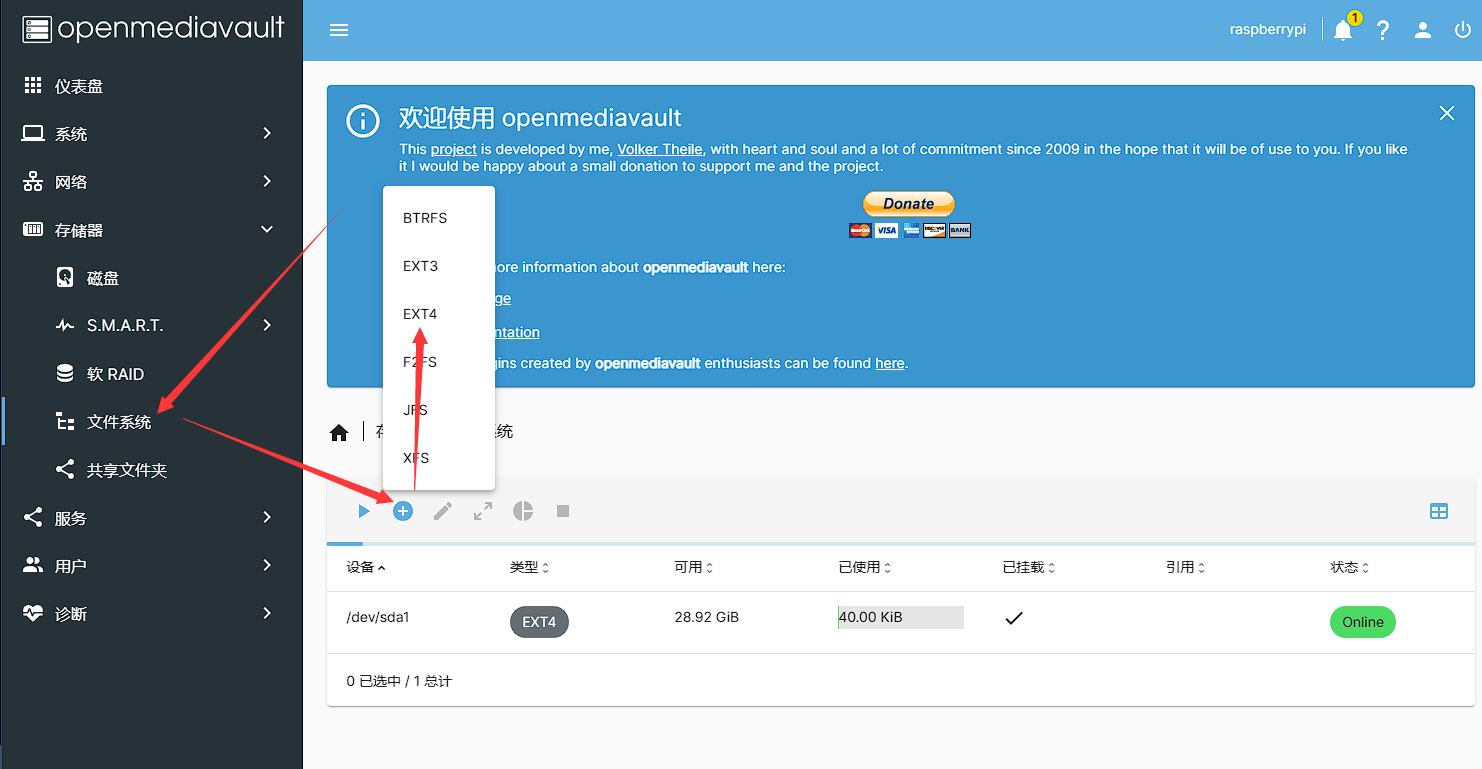The height and width of the screenshot is (769, 1482).
Task: Open the 共享文件夹 page
Action: point(151,470)
